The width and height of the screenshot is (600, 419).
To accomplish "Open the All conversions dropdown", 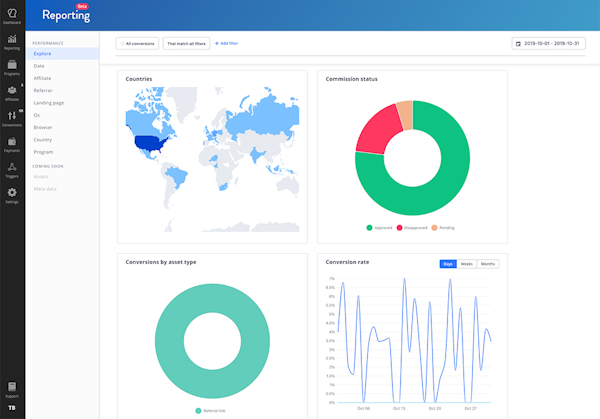I will (138, 44).
